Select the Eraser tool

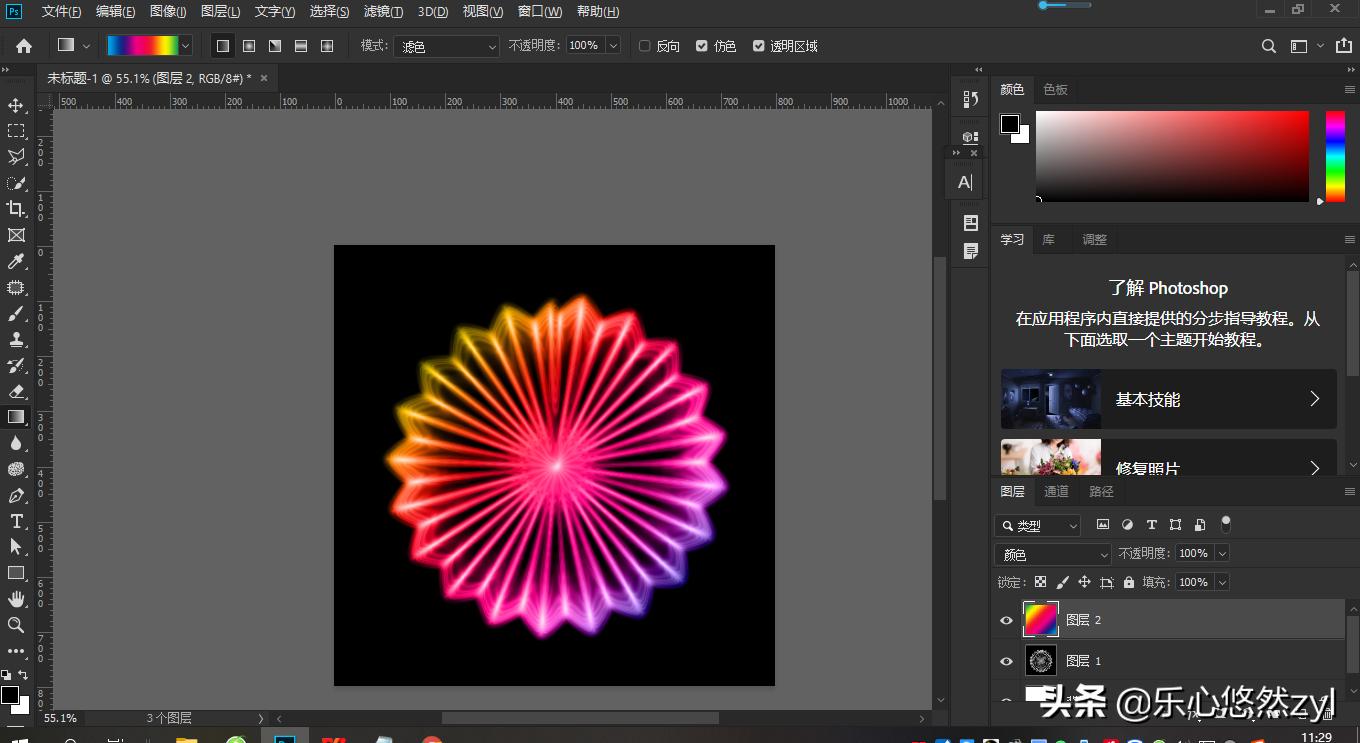click(x=16, y=391)
